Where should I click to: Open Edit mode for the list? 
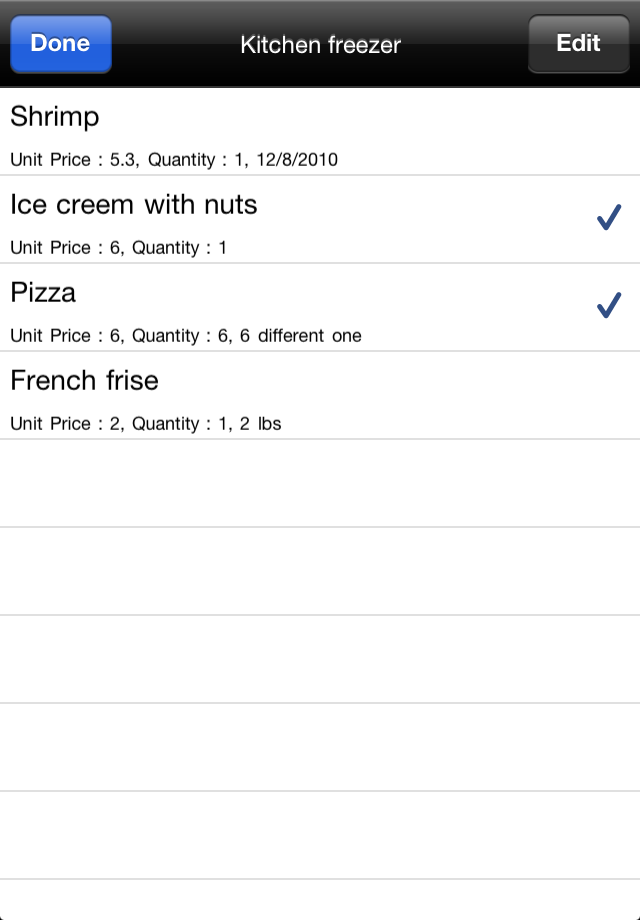578,44
